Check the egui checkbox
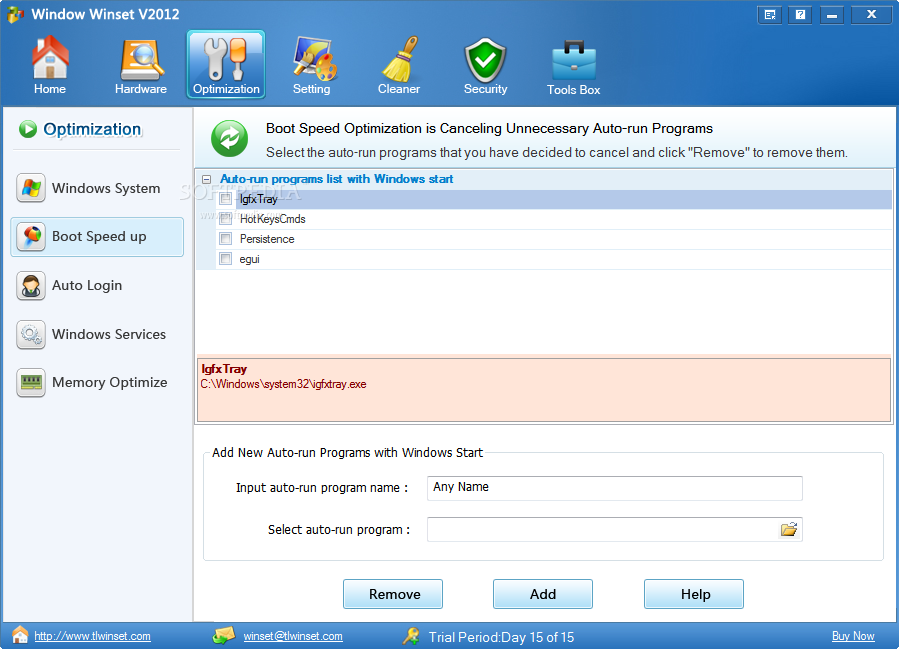Screen dimensions: 899x649 pos(225,259)
